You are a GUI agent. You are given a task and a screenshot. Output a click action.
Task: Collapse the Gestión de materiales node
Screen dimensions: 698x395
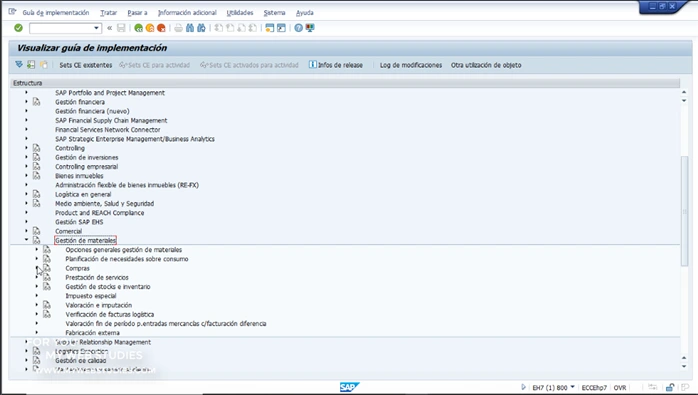[26, 240]
